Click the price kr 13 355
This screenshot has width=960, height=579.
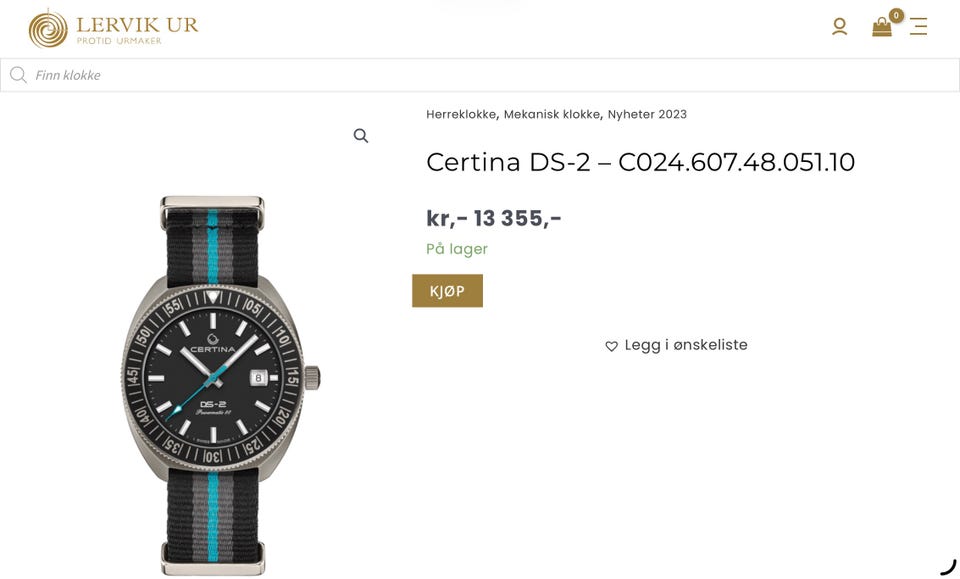click(493, 218)
